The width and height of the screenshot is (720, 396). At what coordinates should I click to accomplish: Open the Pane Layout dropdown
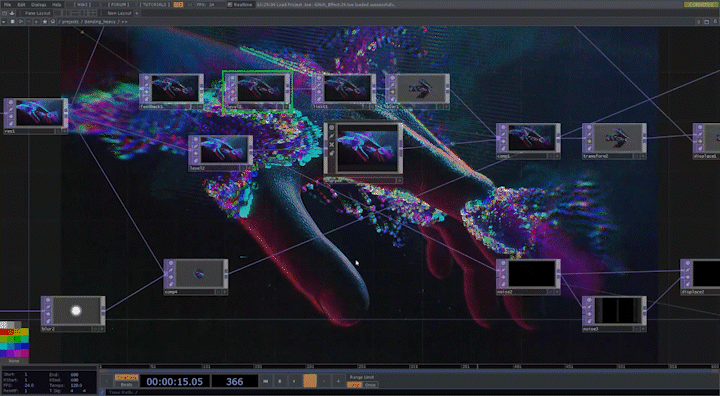click(x=38, y=13)
